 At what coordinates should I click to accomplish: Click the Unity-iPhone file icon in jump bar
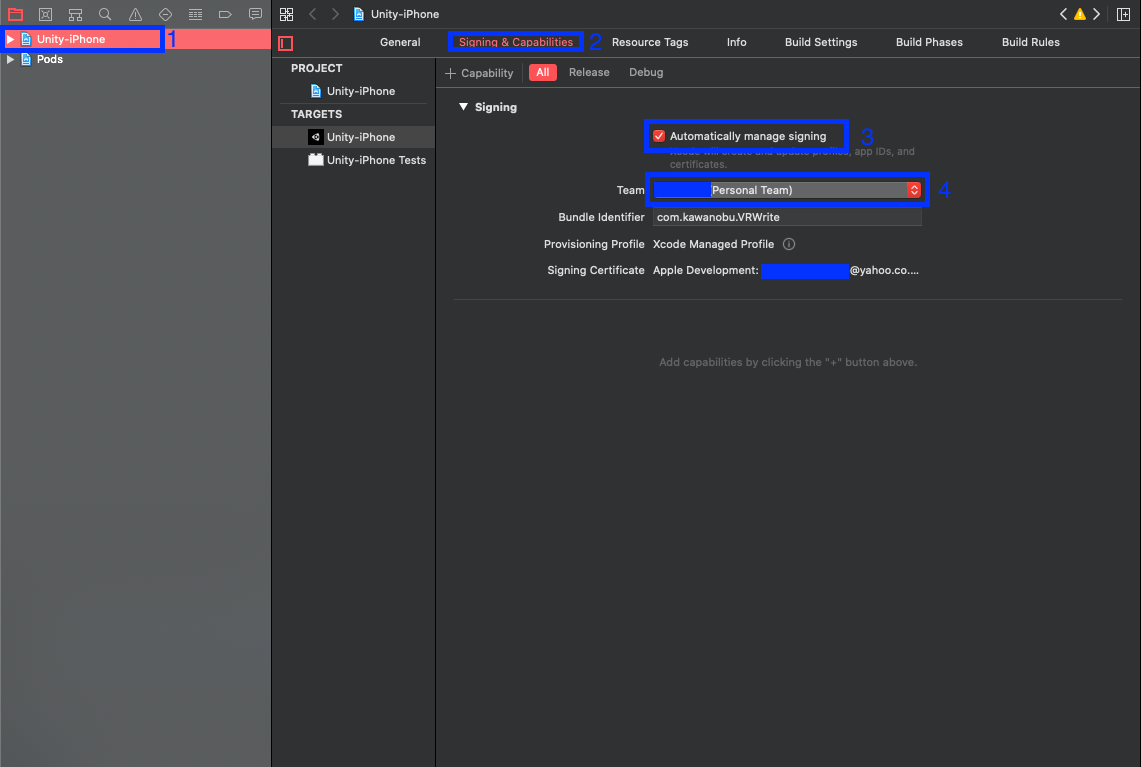click(x=359, y=14)
